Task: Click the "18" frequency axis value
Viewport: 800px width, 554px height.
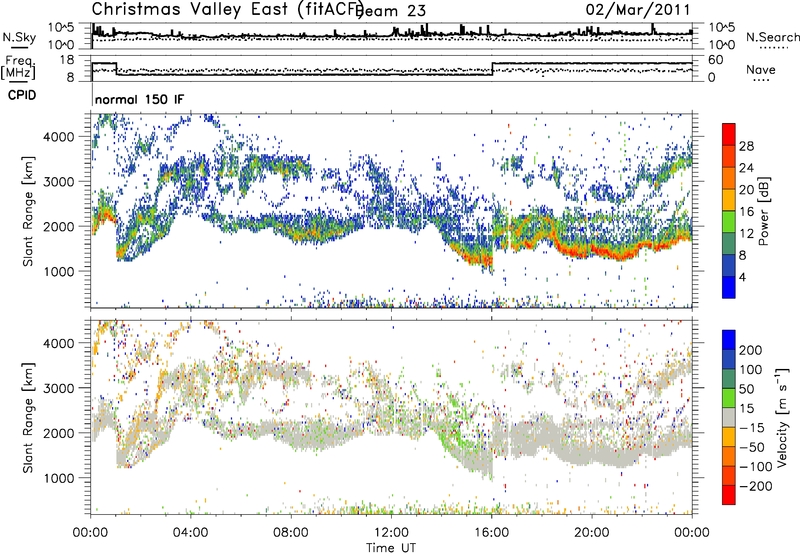Action: pyautogui.click(x=66, y=60)
